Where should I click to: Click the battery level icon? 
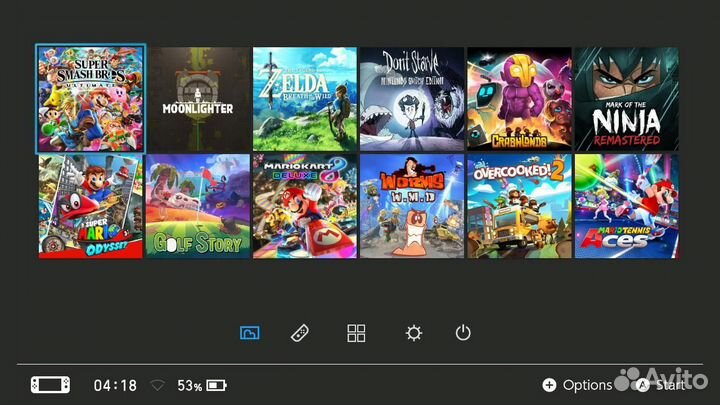[x=216, y=385]
